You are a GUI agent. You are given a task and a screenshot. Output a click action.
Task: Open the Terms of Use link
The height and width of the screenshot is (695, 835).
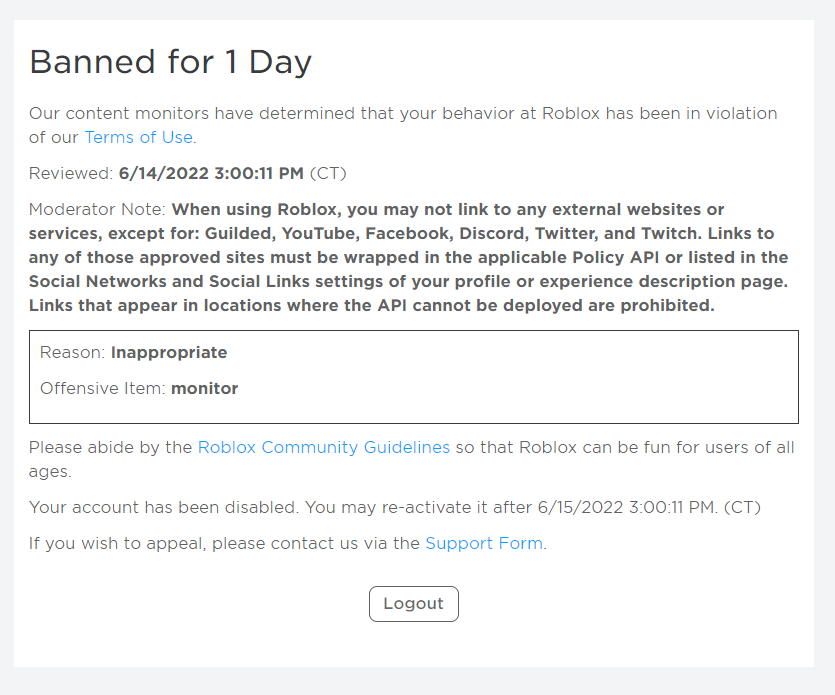(138, 137)
